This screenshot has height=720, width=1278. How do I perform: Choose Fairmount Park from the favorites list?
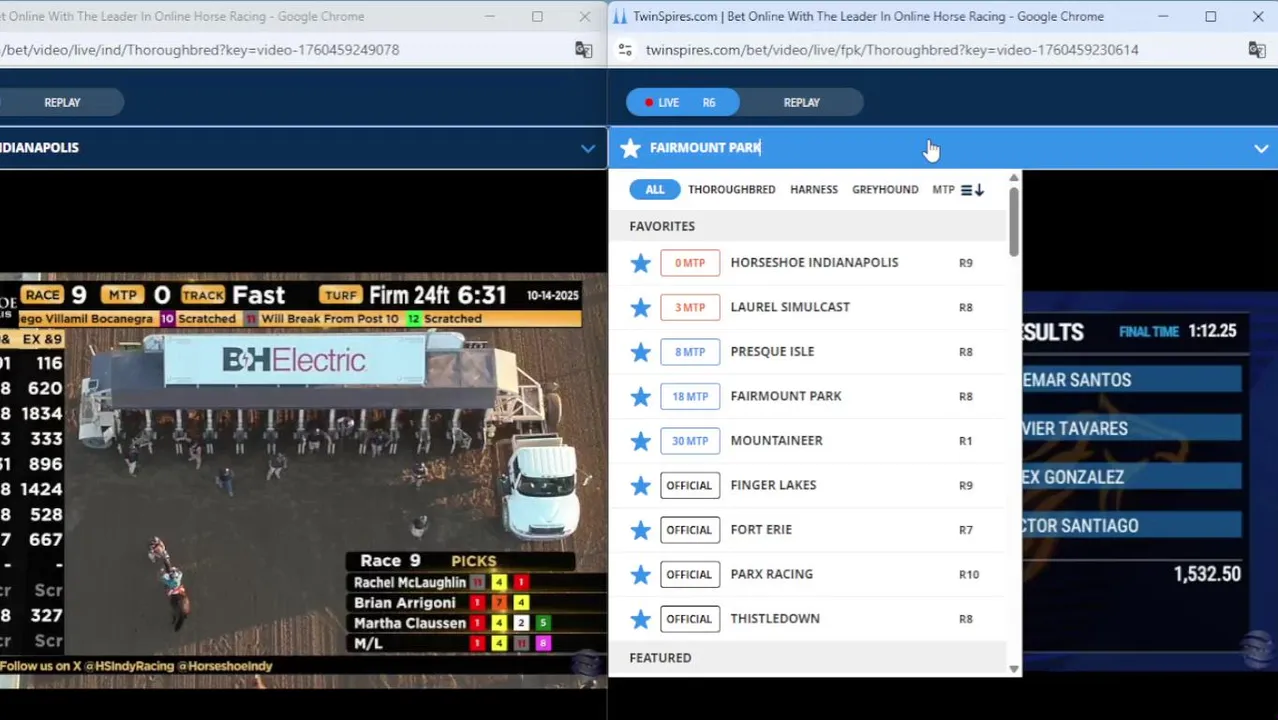pyautogui.click(x=786, y=396)
